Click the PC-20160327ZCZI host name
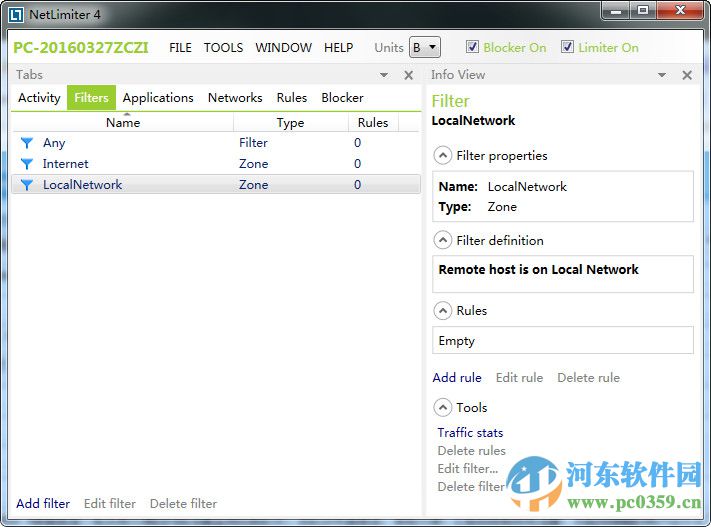 click(81, 48)
